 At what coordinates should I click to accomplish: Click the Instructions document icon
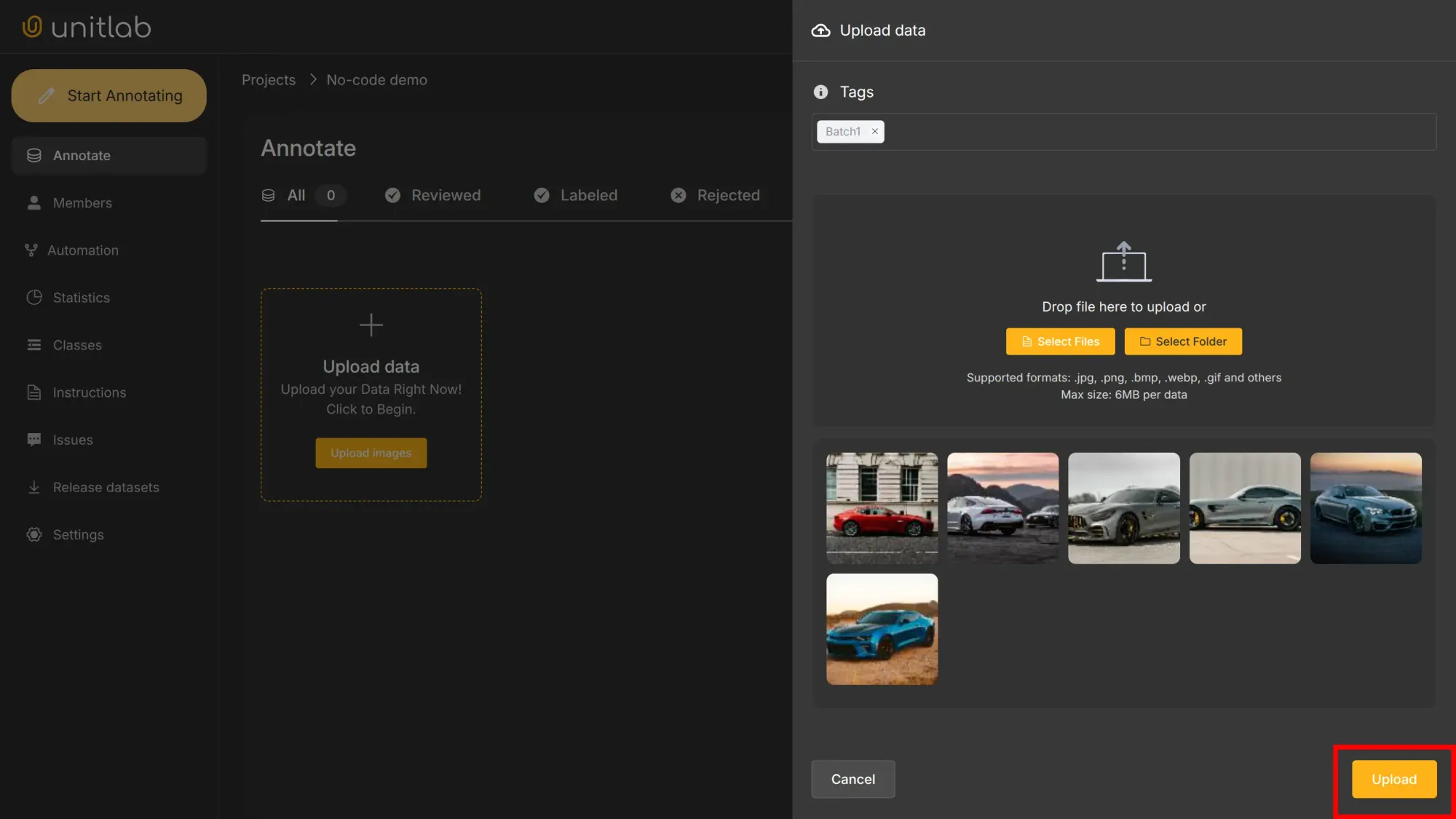pos(33,392)
